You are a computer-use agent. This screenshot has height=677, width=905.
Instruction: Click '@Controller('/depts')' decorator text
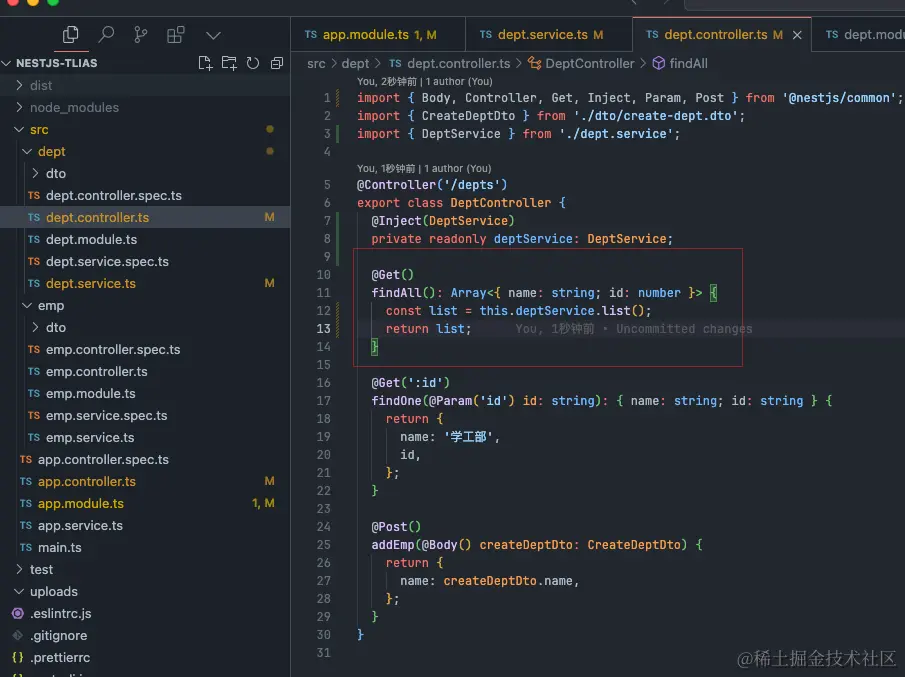(432, 185)
